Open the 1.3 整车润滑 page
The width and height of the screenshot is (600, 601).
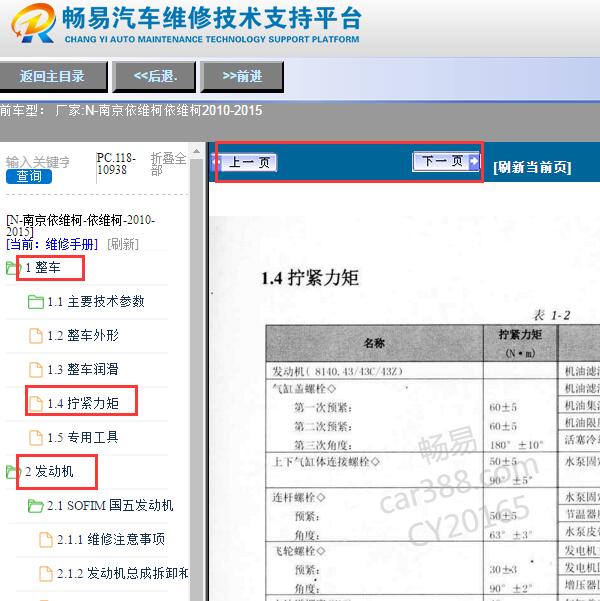point(83,369)
